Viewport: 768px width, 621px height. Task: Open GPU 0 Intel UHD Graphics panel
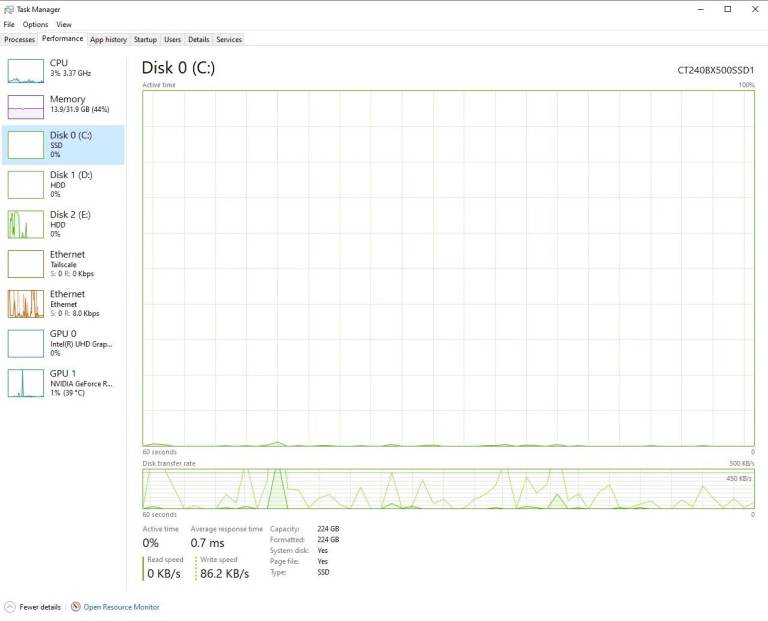63,343
